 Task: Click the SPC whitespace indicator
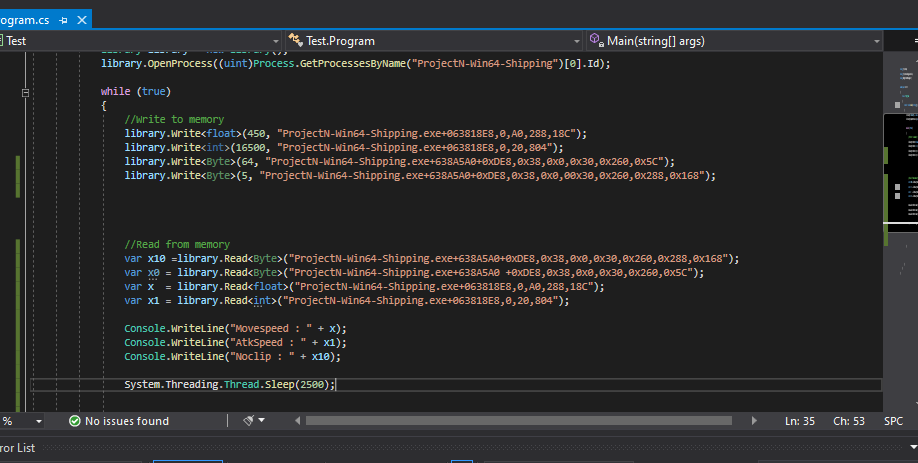pyautogui.click(x=893, y=421)
